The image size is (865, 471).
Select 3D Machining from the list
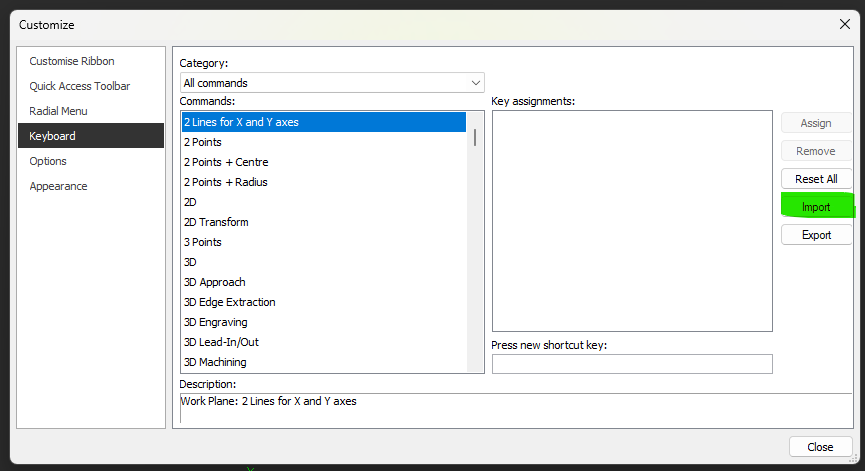click(215, 362)
